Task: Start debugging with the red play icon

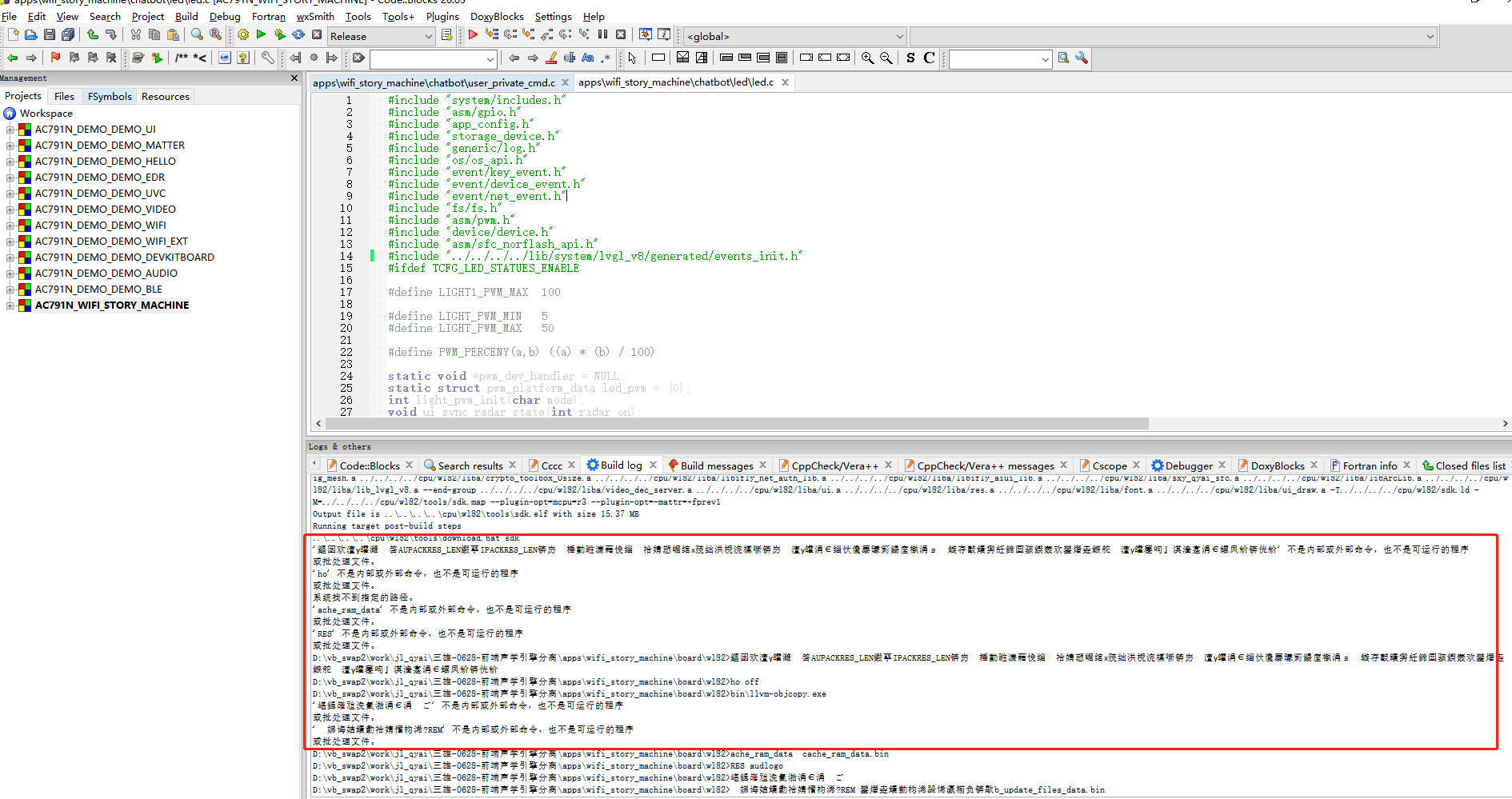Action: click(473, 34)
